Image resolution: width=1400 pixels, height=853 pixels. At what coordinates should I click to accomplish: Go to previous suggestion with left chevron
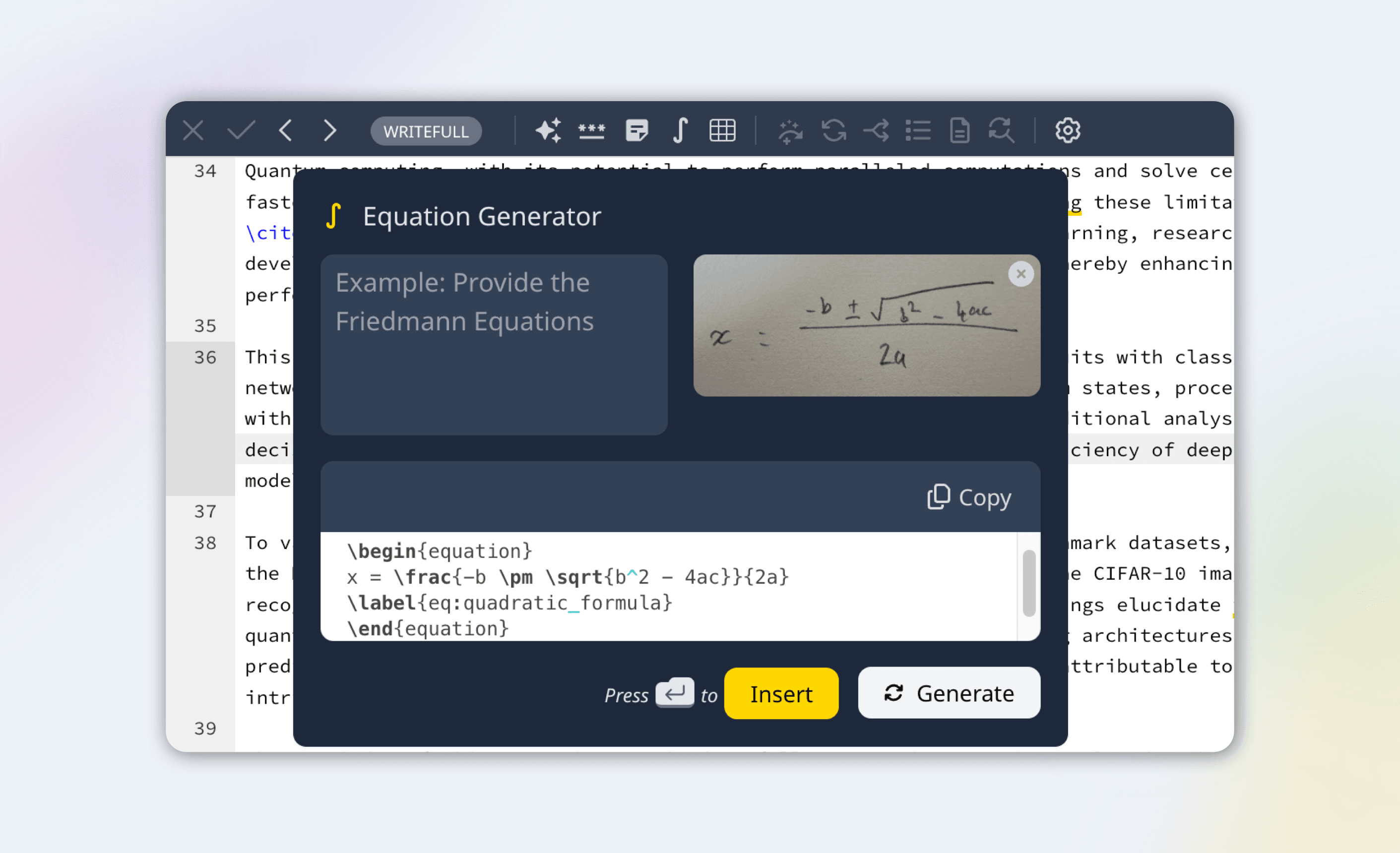click(286, 130)
